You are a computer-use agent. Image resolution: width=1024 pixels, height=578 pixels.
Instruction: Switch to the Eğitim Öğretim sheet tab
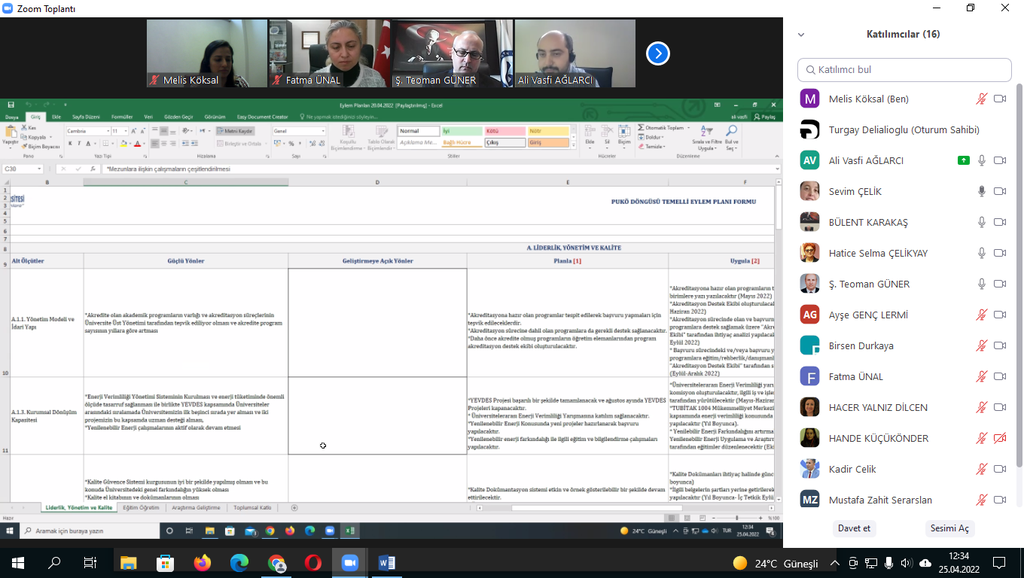(x=141, y=508)
